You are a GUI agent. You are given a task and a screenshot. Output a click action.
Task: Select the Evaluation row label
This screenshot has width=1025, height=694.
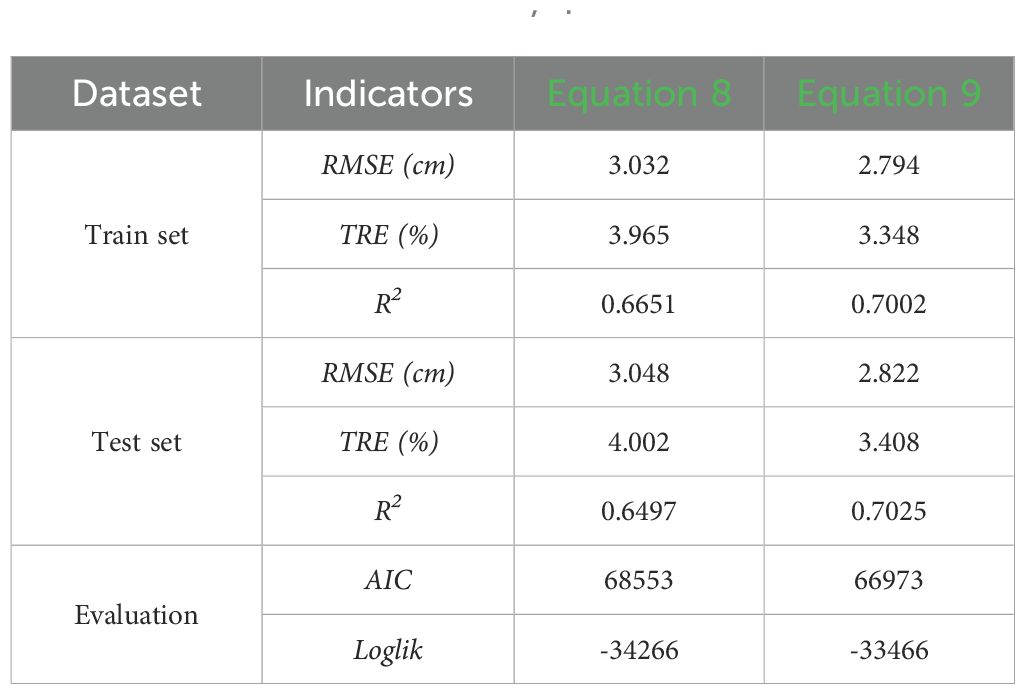pos(137,614)
